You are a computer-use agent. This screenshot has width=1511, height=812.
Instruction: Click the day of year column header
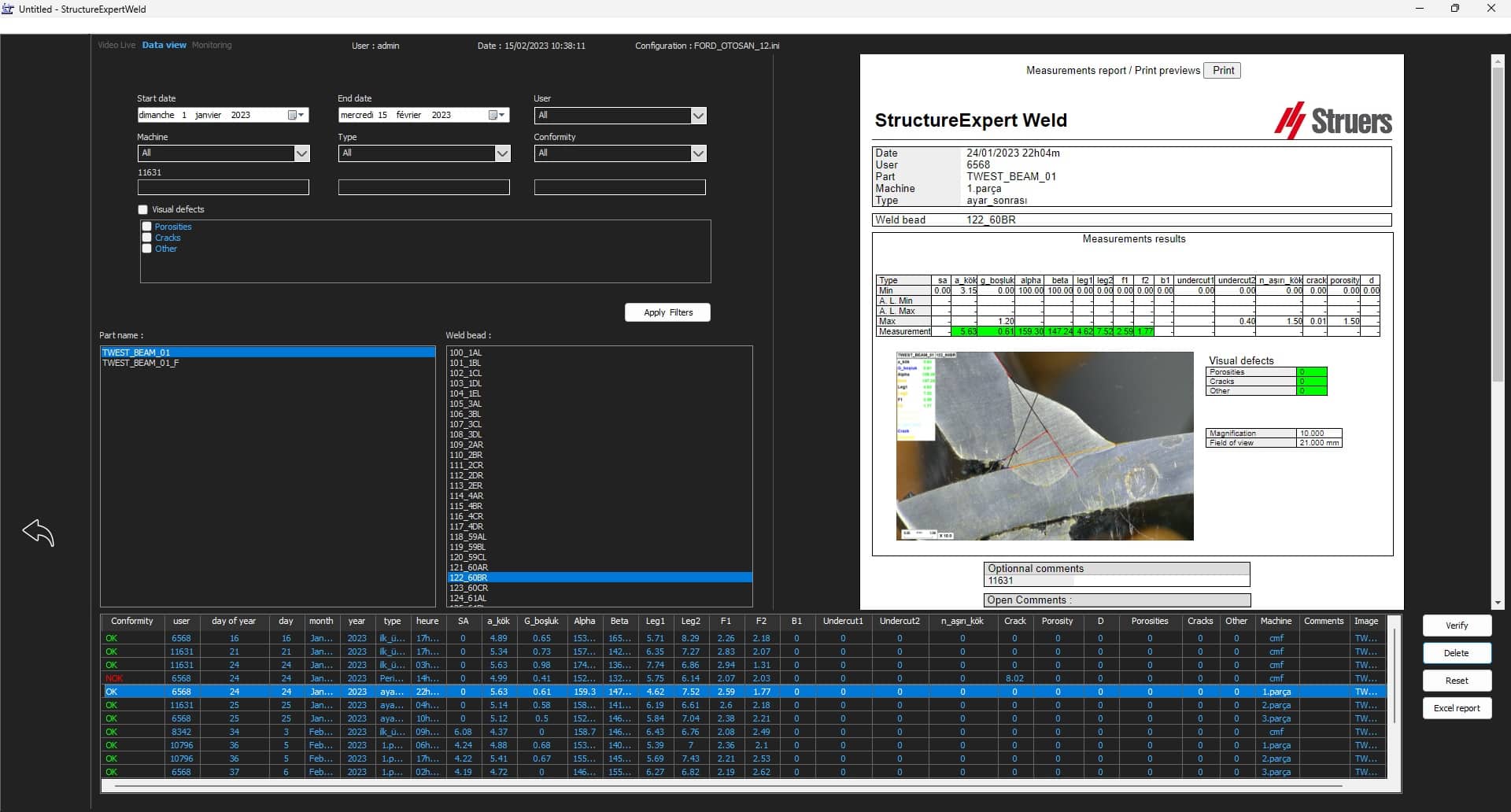point(234,622)
